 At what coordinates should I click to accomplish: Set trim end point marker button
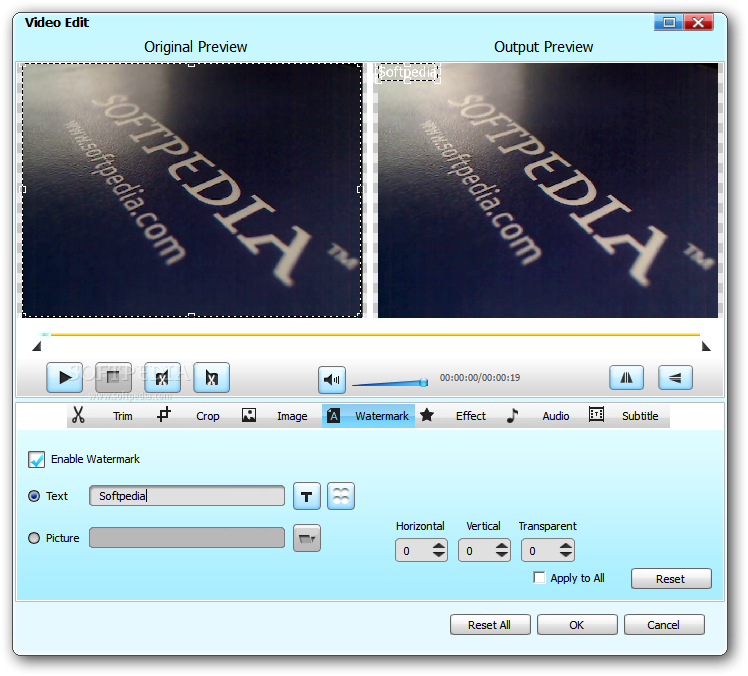211,378
